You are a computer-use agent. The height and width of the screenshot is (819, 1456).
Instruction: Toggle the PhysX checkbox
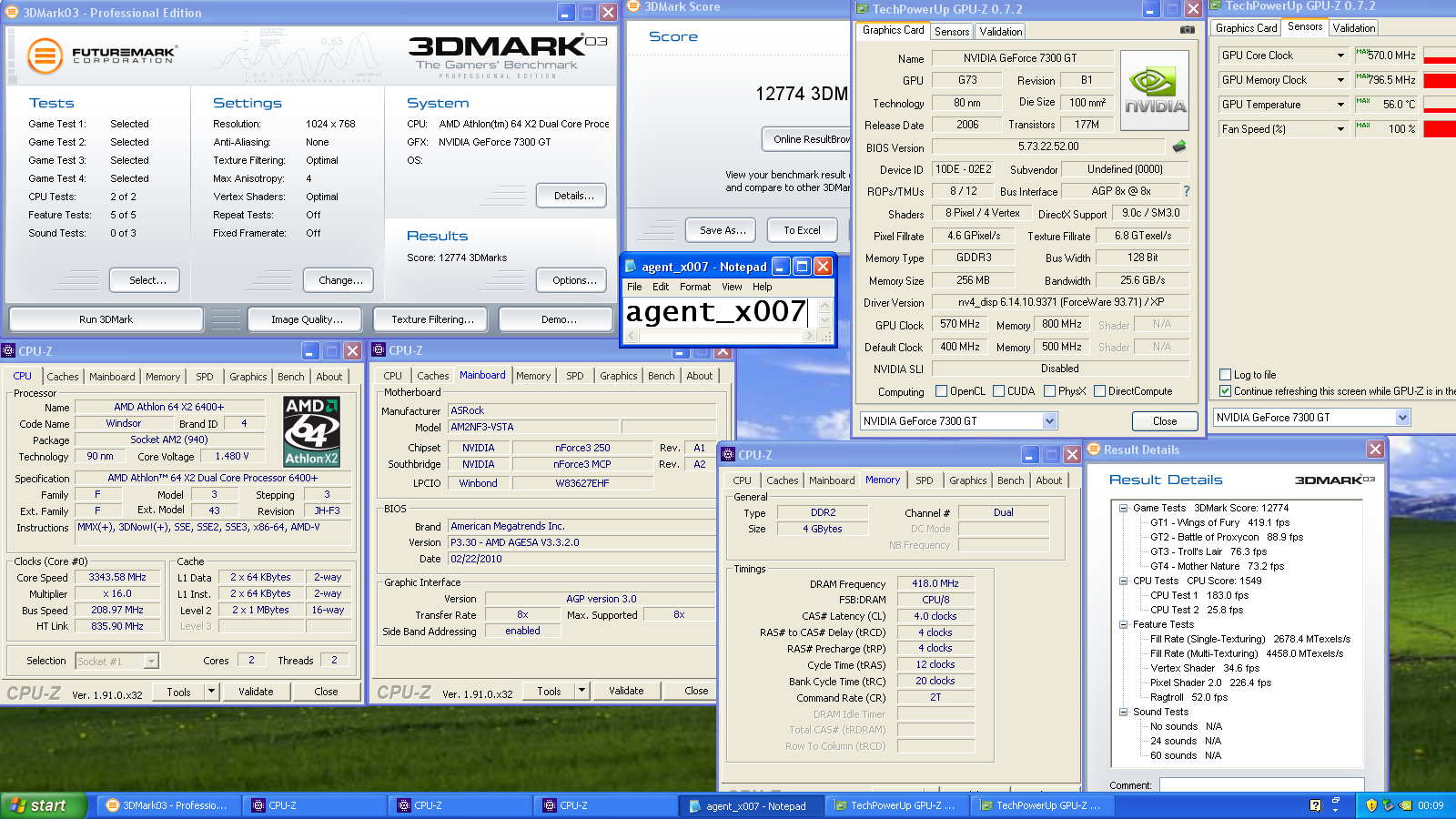pyautogui.click(x=1050, y=391)
